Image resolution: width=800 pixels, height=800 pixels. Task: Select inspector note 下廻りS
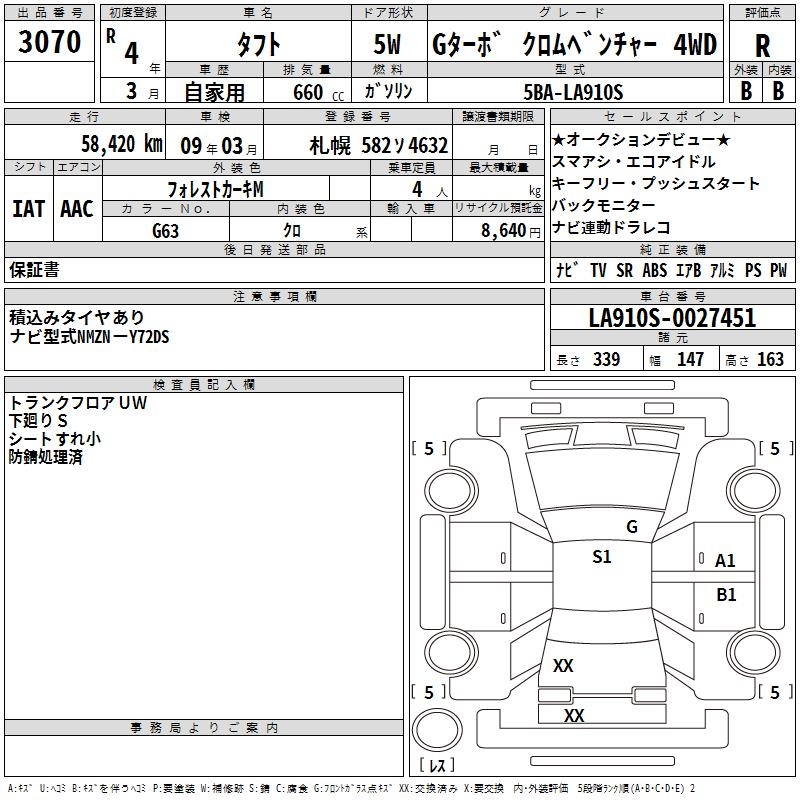click(38, 420)
